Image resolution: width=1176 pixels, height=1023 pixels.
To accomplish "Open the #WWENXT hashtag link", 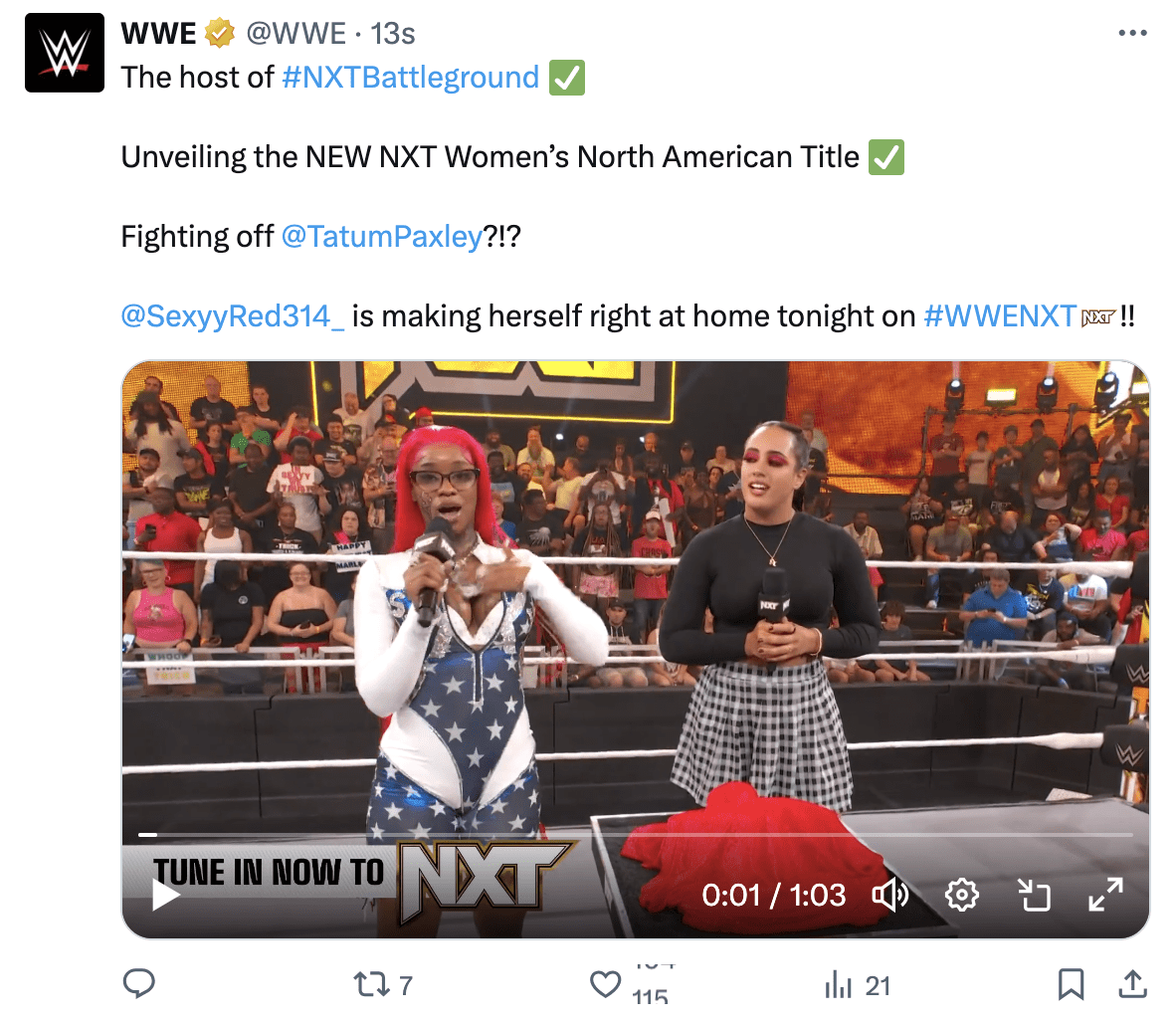I will 1000,315.
